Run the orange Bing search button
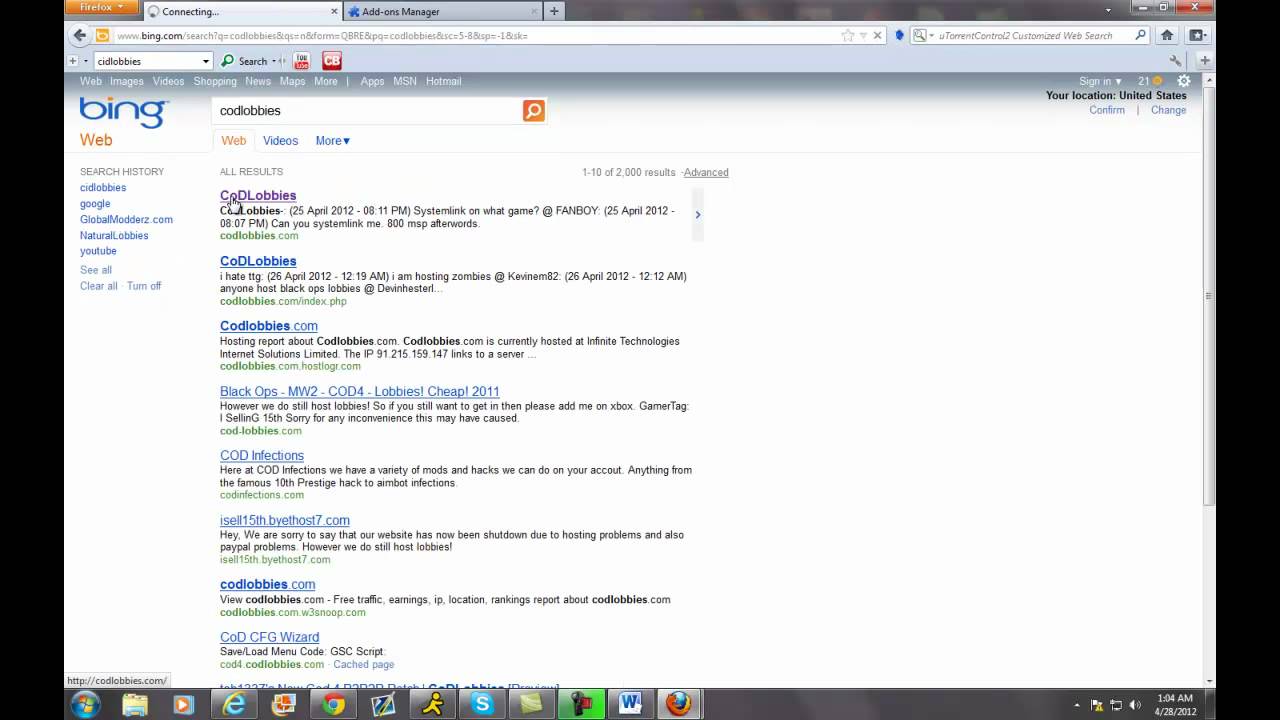Viewport: 1280px width, 720px height. click(534, 110)
